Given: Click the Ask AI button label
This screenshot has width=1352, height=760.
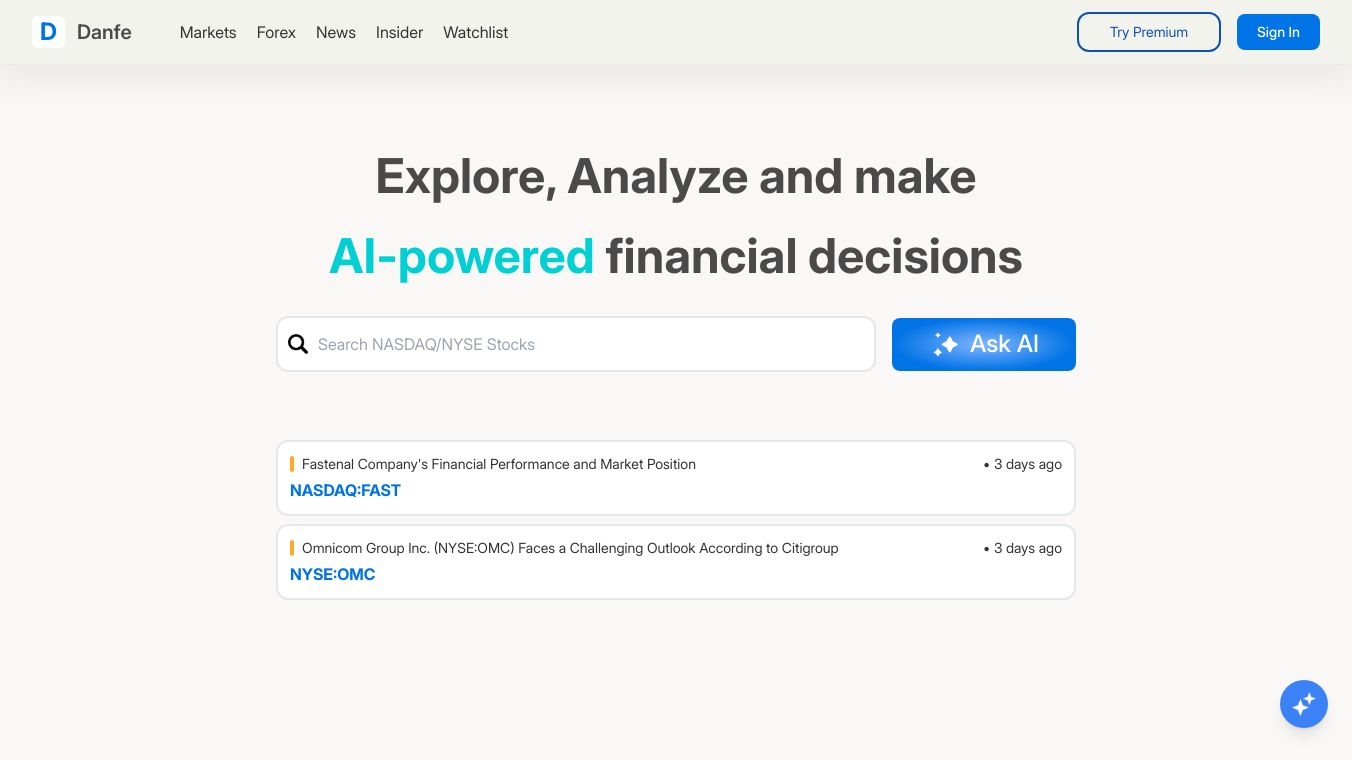Looking at the screenshot, I should point(1004,344).
